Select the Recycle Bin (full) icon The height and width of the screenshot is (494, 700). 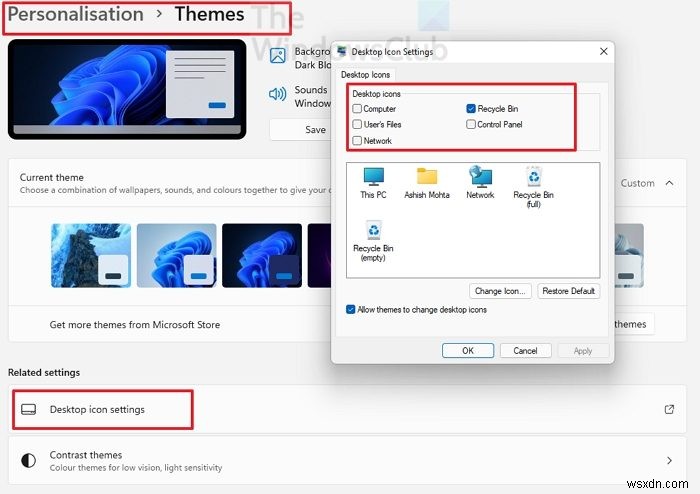click(x=533, y=187)
